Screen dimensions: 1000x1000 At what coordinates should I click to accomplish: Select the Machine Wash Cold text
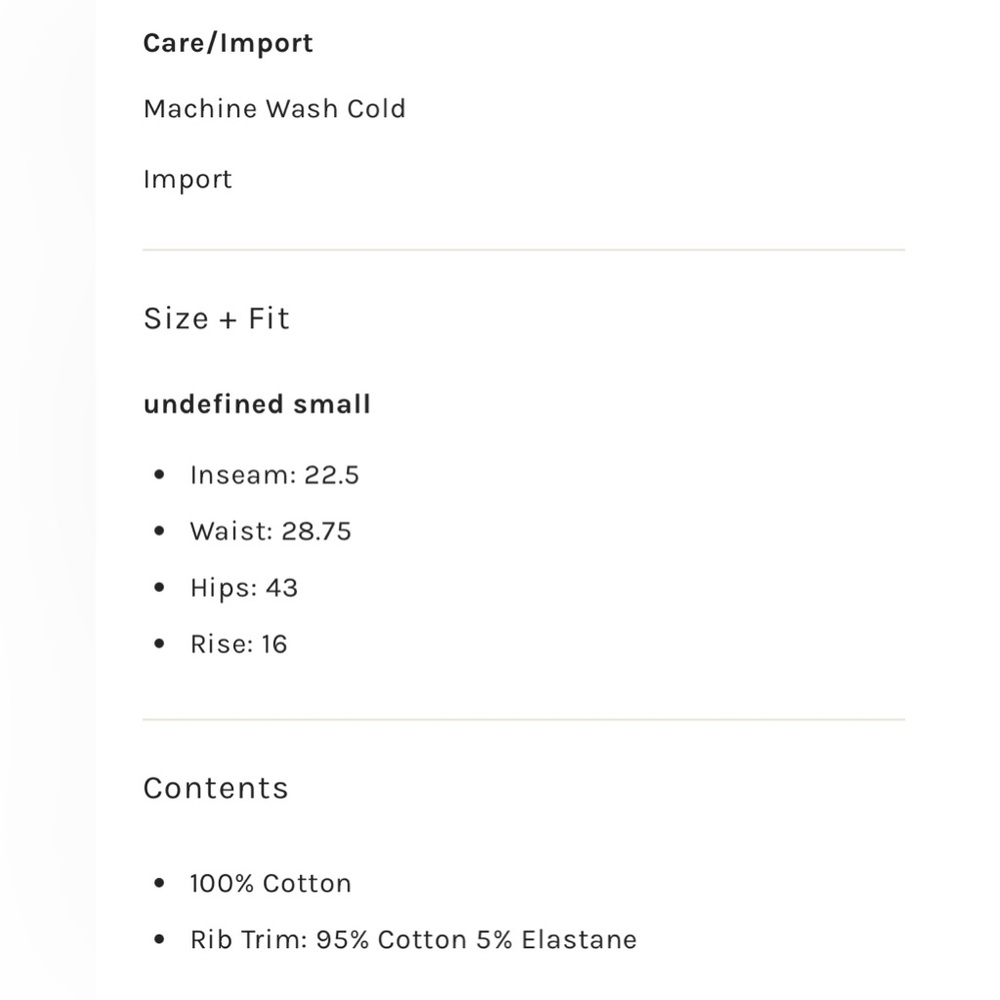274,108
